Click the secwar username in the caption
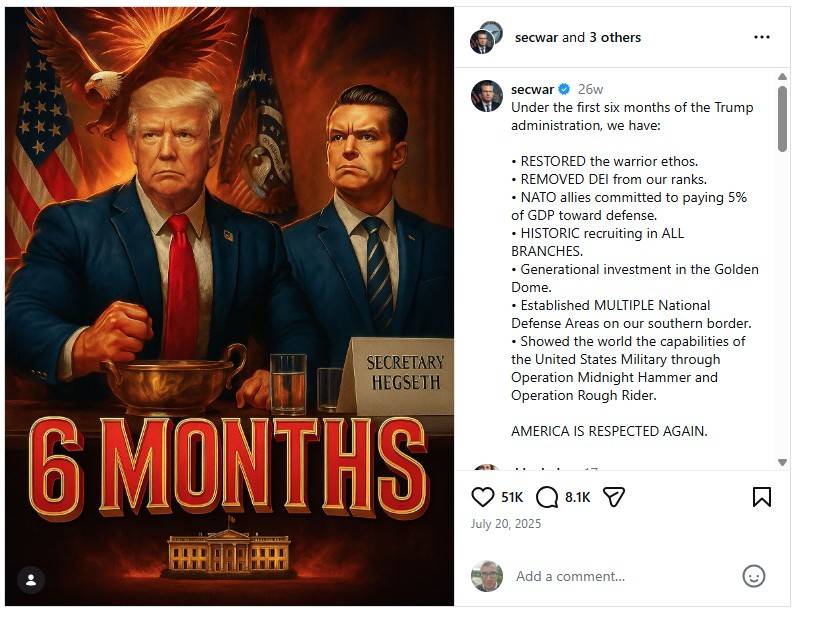 532,89
